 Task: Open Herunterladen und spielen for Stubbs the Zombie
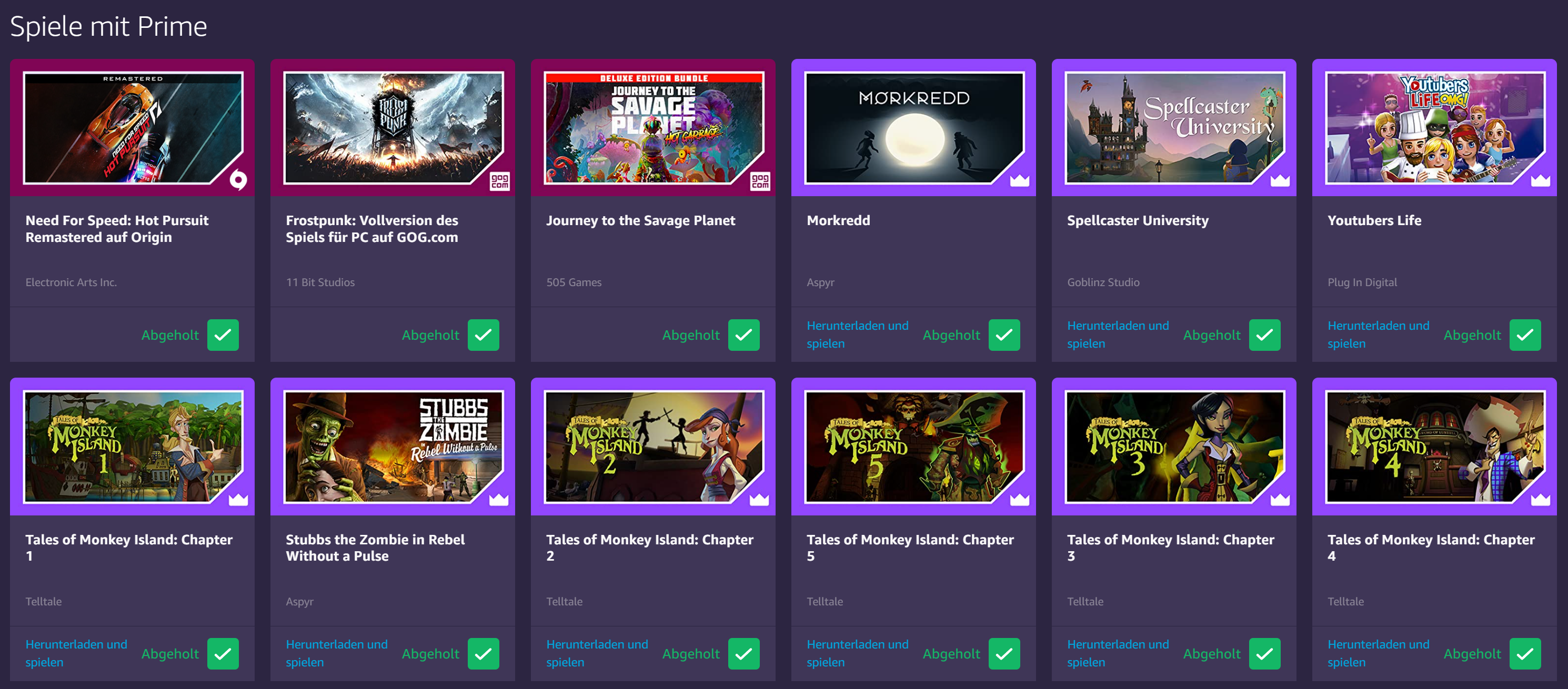(x=336, y=653)
